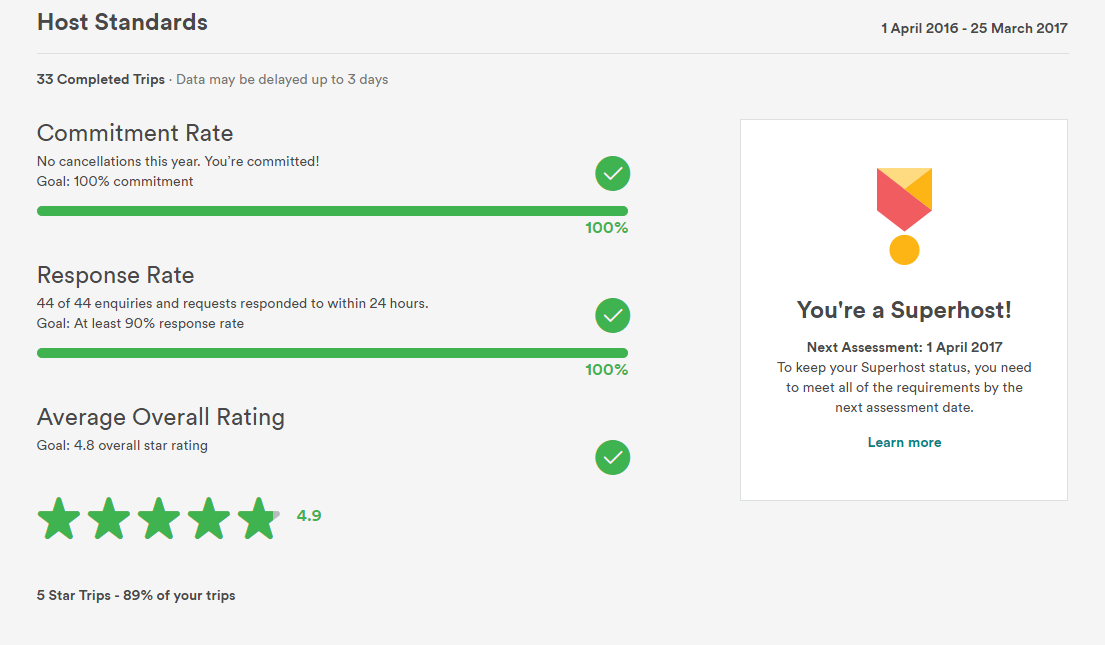Screen dimensions: 1105x645
Task: Click the Response Rate green checkmark icon
Action: [612, 316]
